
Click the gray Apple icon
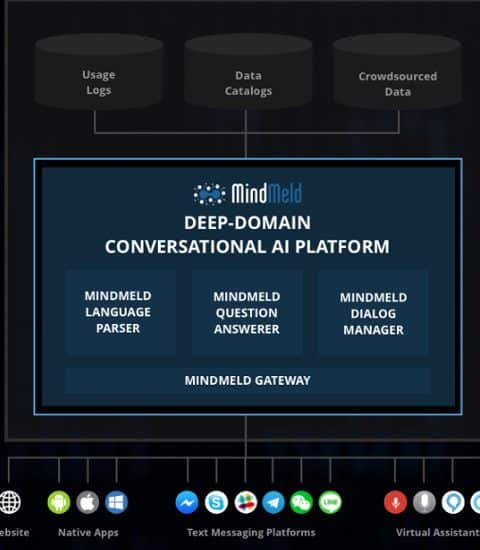88,502
